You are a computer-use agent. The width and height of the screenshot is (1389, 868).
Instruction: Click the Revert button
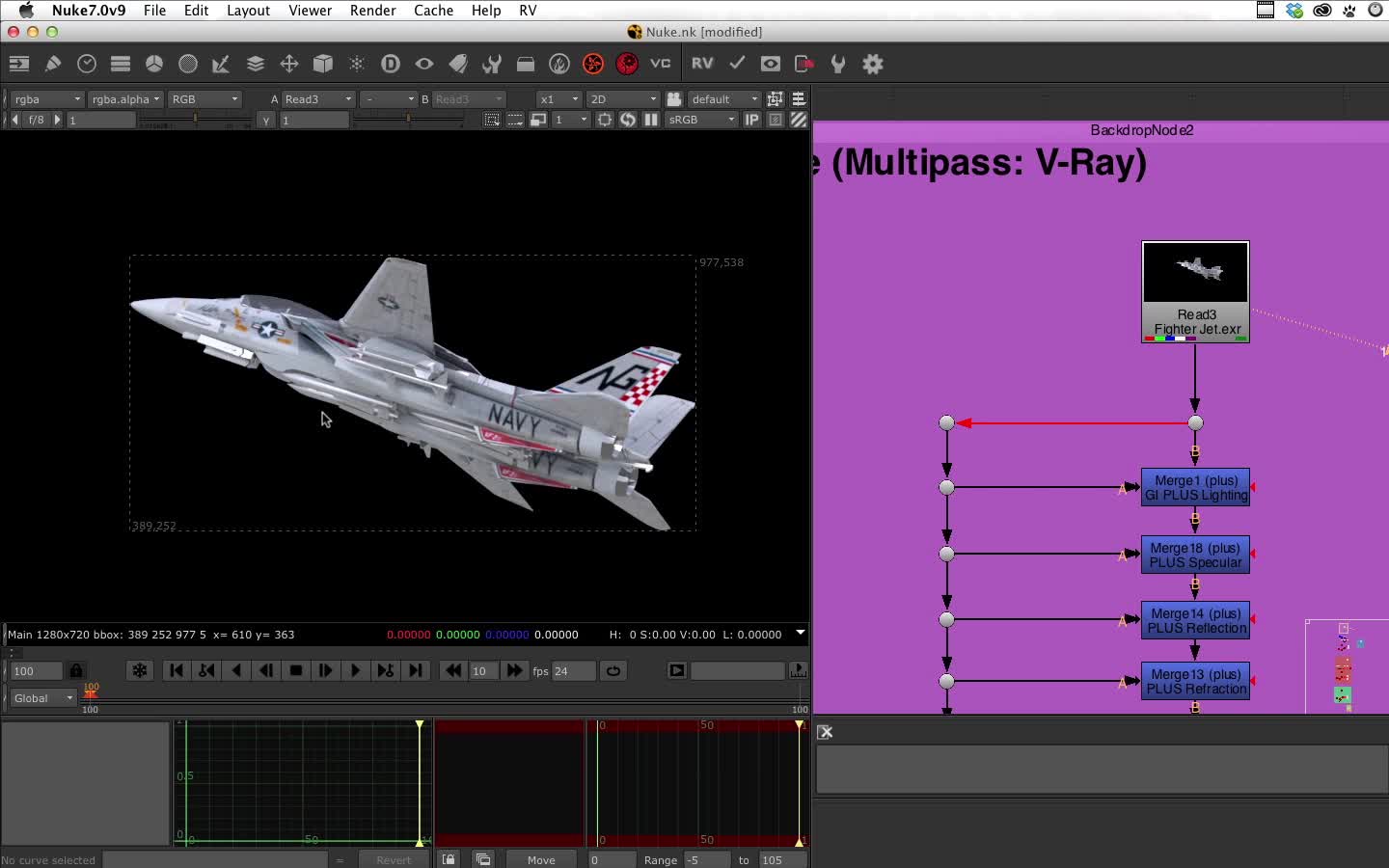(394, 860)
